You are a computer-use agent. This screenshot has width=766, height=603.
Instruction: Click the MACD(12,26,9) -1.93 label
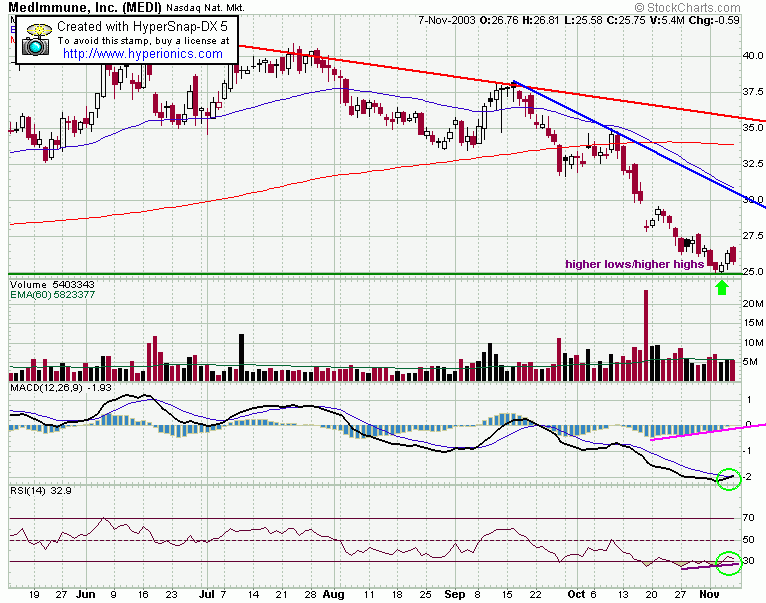(x=61, y=388)
